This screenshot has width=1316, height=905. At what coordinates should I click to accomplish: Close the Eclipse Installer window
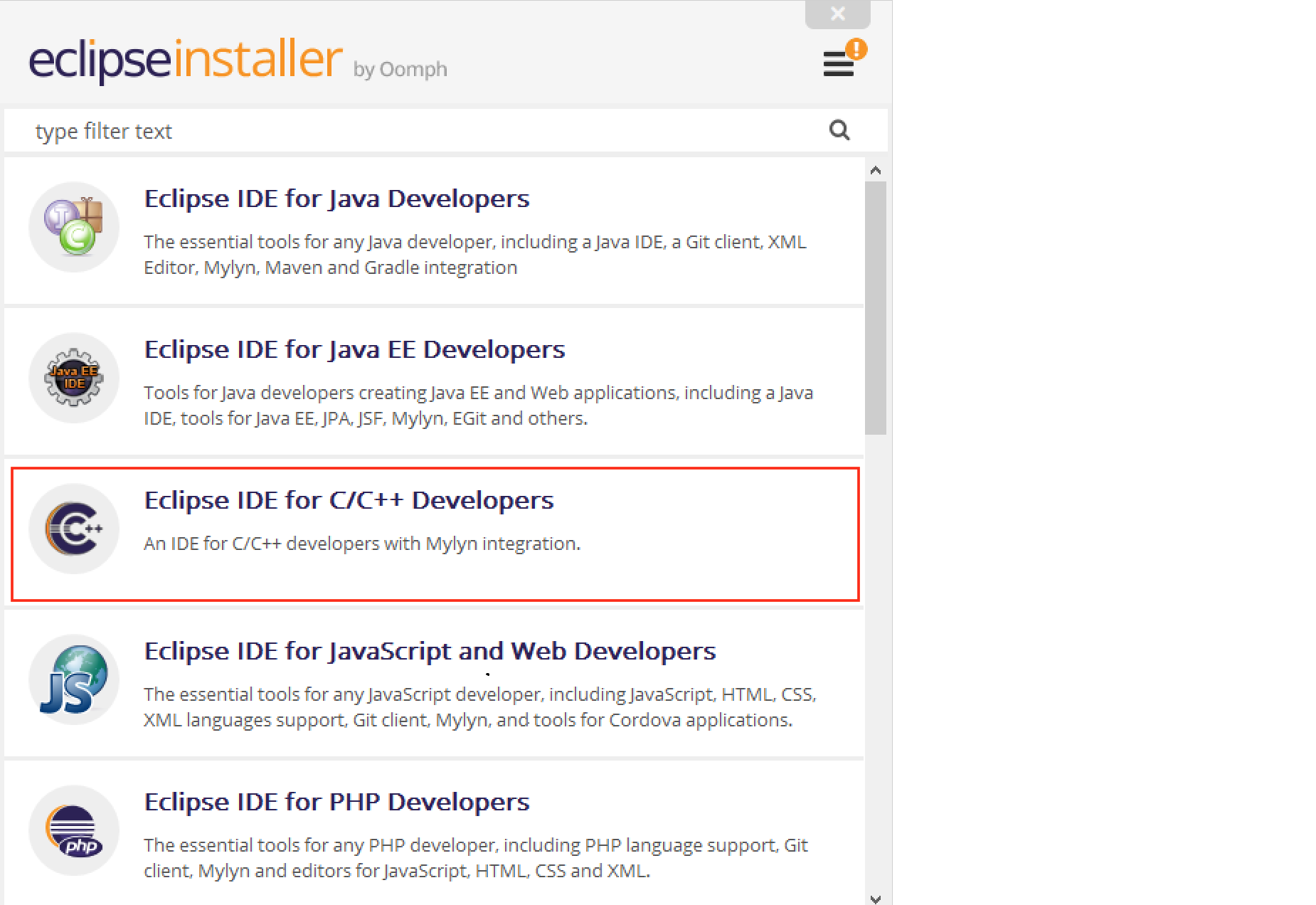click(838, 14)
